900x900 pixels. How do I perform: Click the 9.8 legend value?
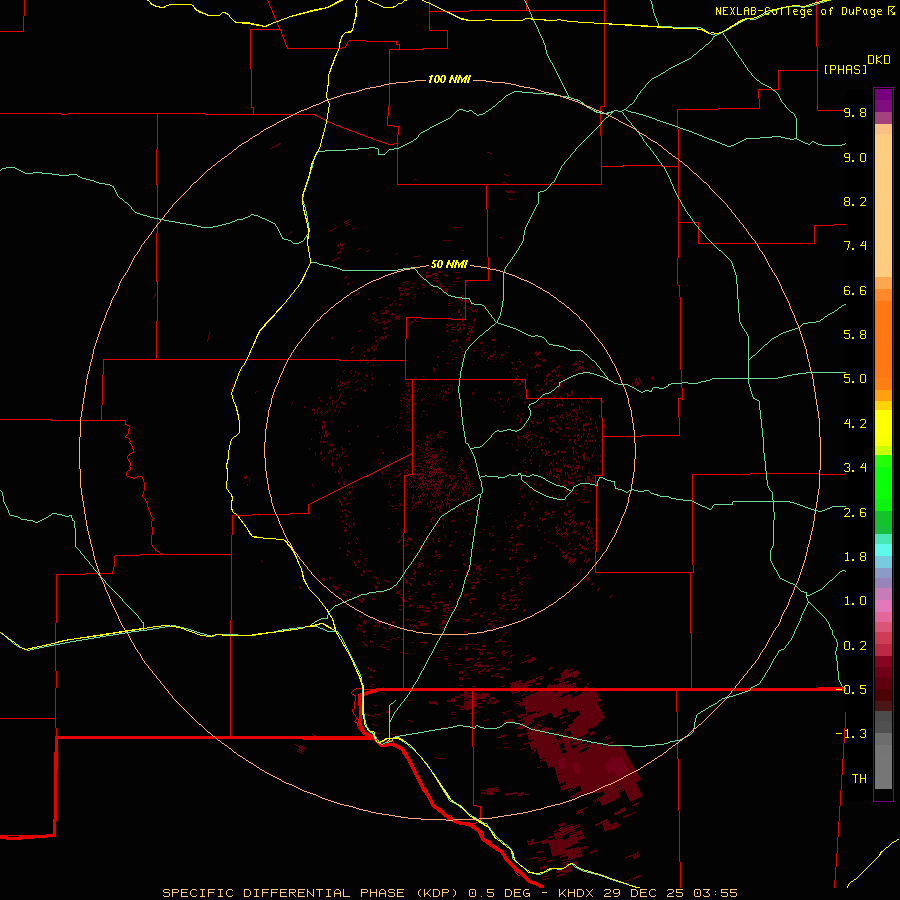click(x=855, y=112)
